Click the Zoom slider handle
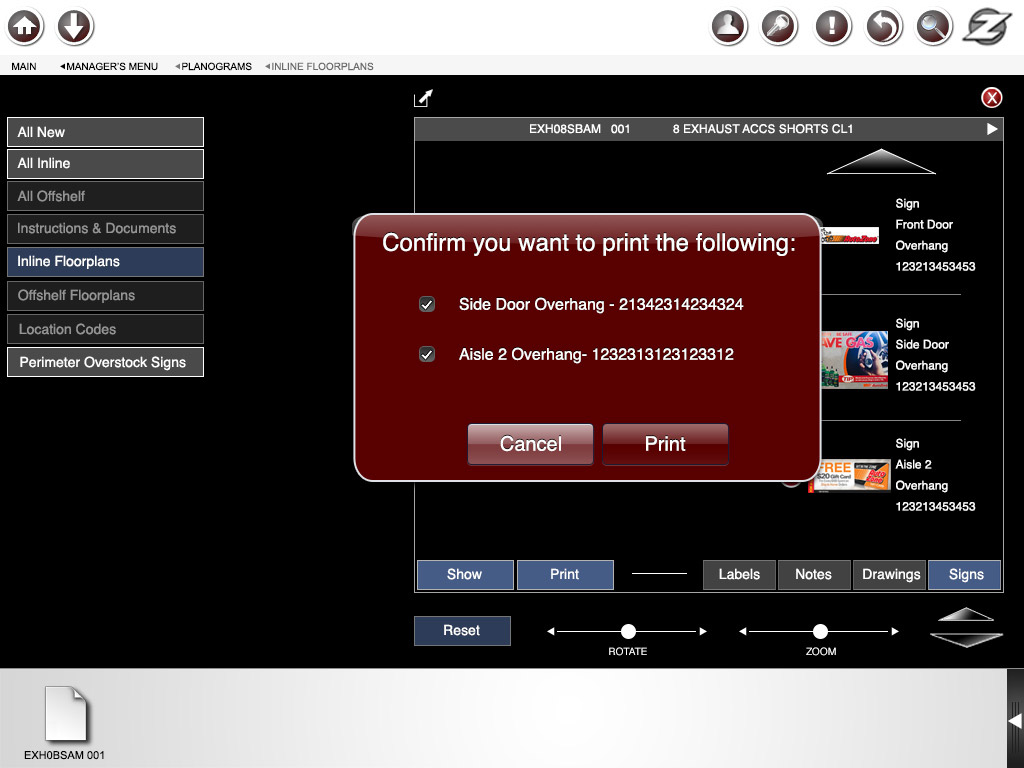 (x=820, y=631)
